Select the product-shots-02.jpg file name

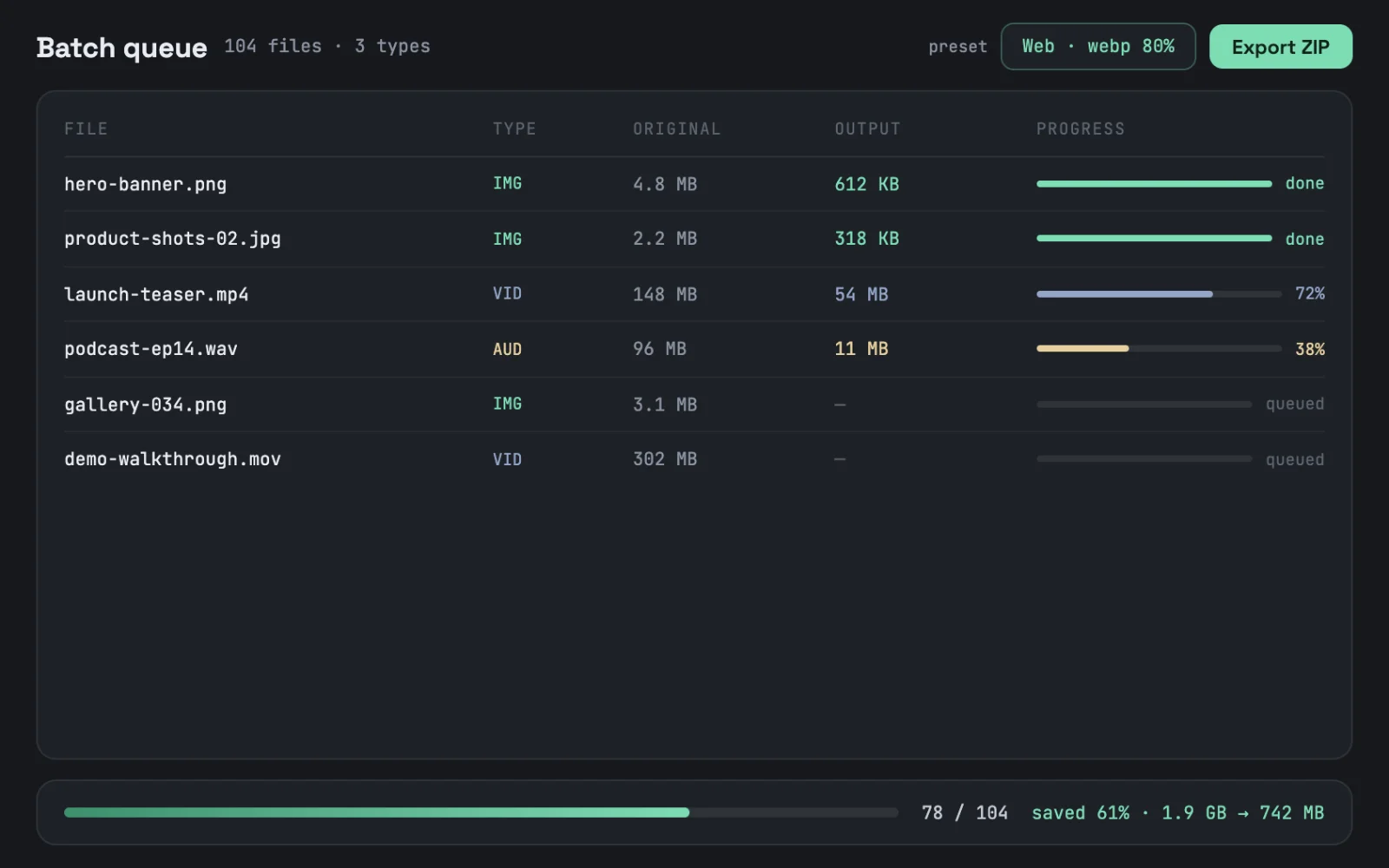coord(172,239)
